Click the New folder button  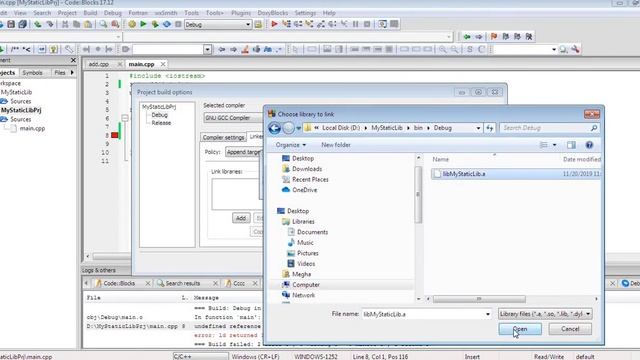(x=336, y=145)
